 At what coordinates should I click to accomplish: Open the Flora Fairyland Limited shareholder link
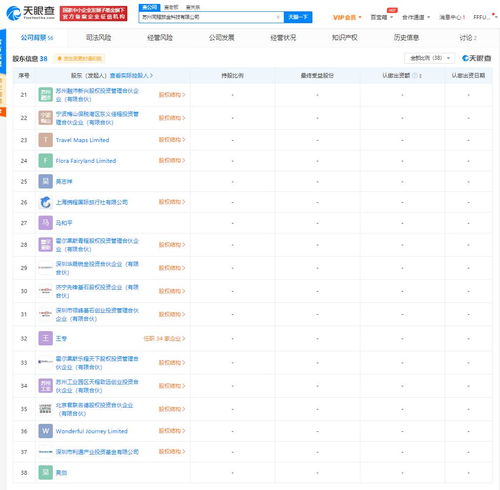coord(86,161)
